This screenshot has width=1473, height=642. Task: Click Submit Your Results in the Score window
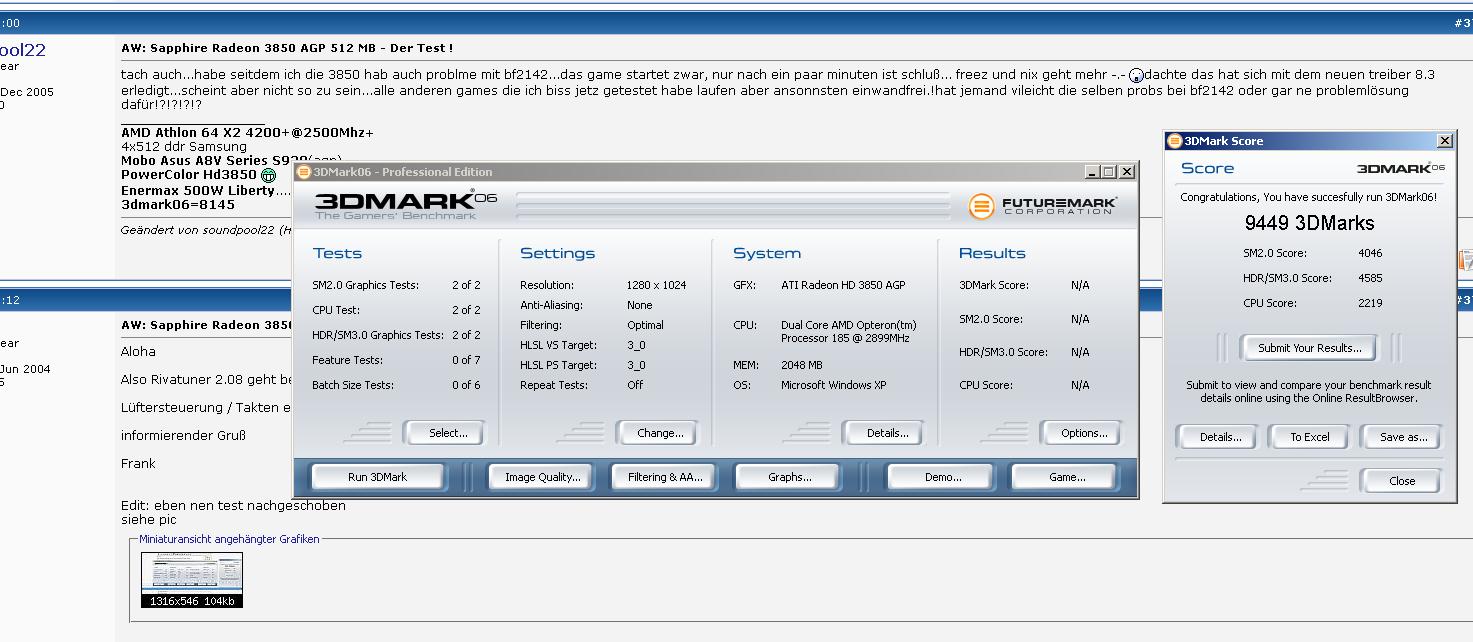(x=1309, y=348)
